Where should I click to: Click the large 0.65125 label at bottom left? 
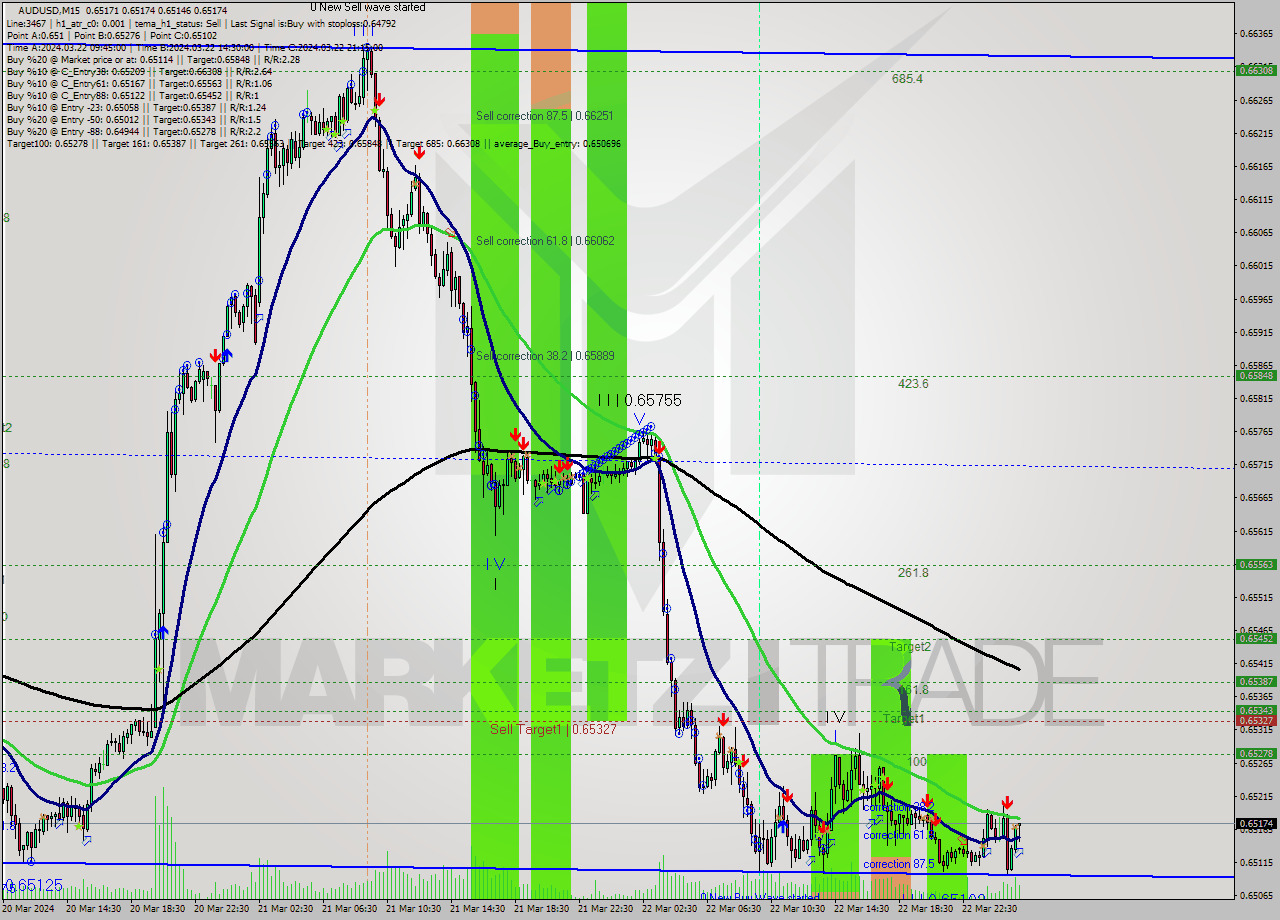coord(34,886)
